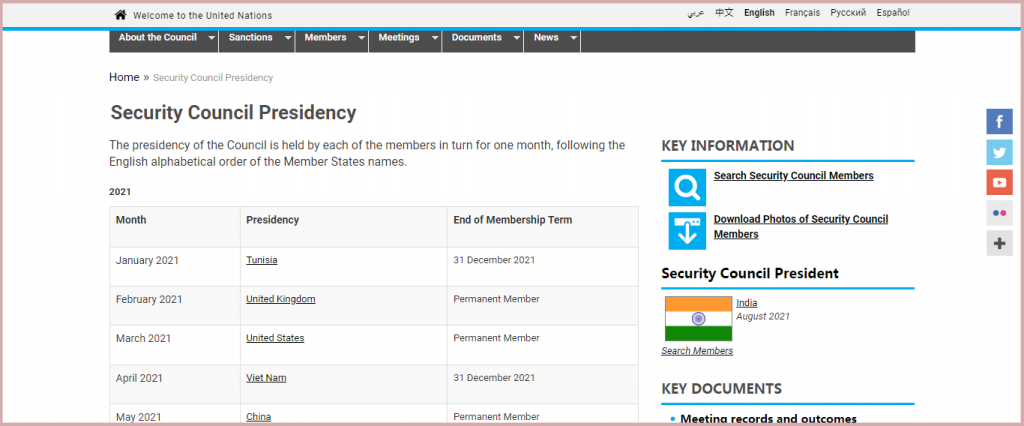Viewport: 1024px width, 426px height.
Task: Select English language
Action: (x=759, y=12)
